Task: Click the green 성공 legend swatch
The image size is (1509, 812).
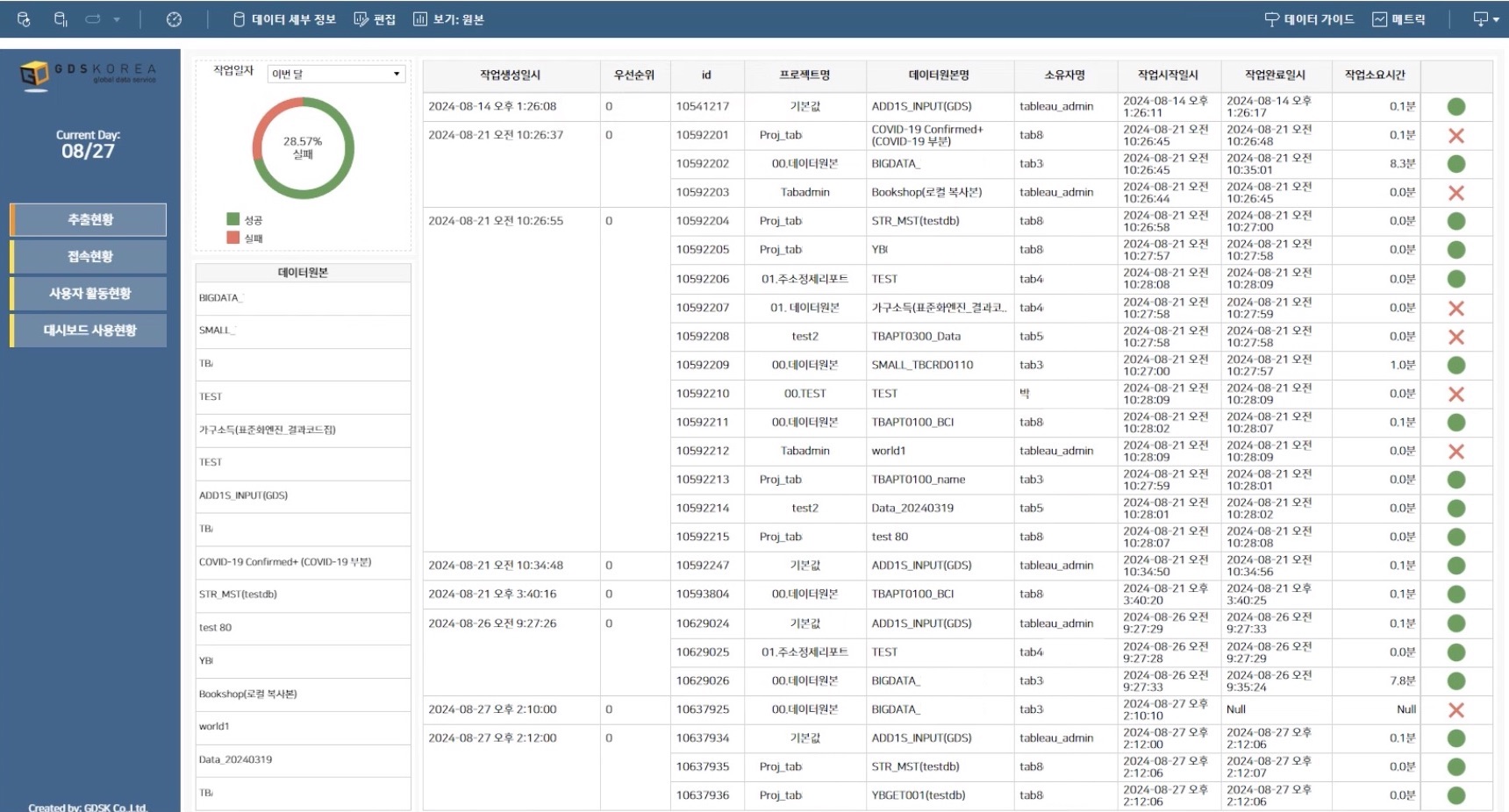Action: click(232, 219)
